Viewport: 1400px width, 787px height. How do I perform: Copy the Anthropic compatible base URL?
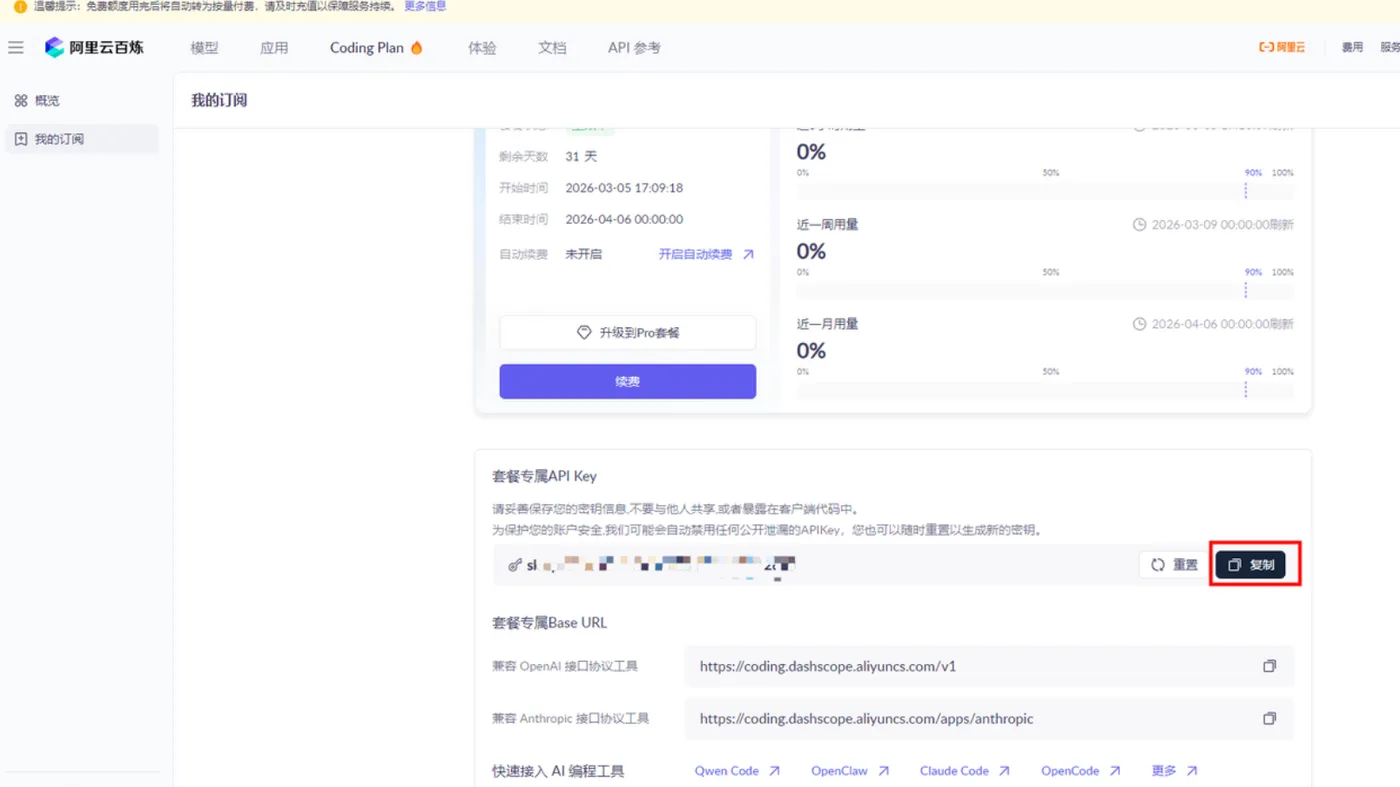1270,718
